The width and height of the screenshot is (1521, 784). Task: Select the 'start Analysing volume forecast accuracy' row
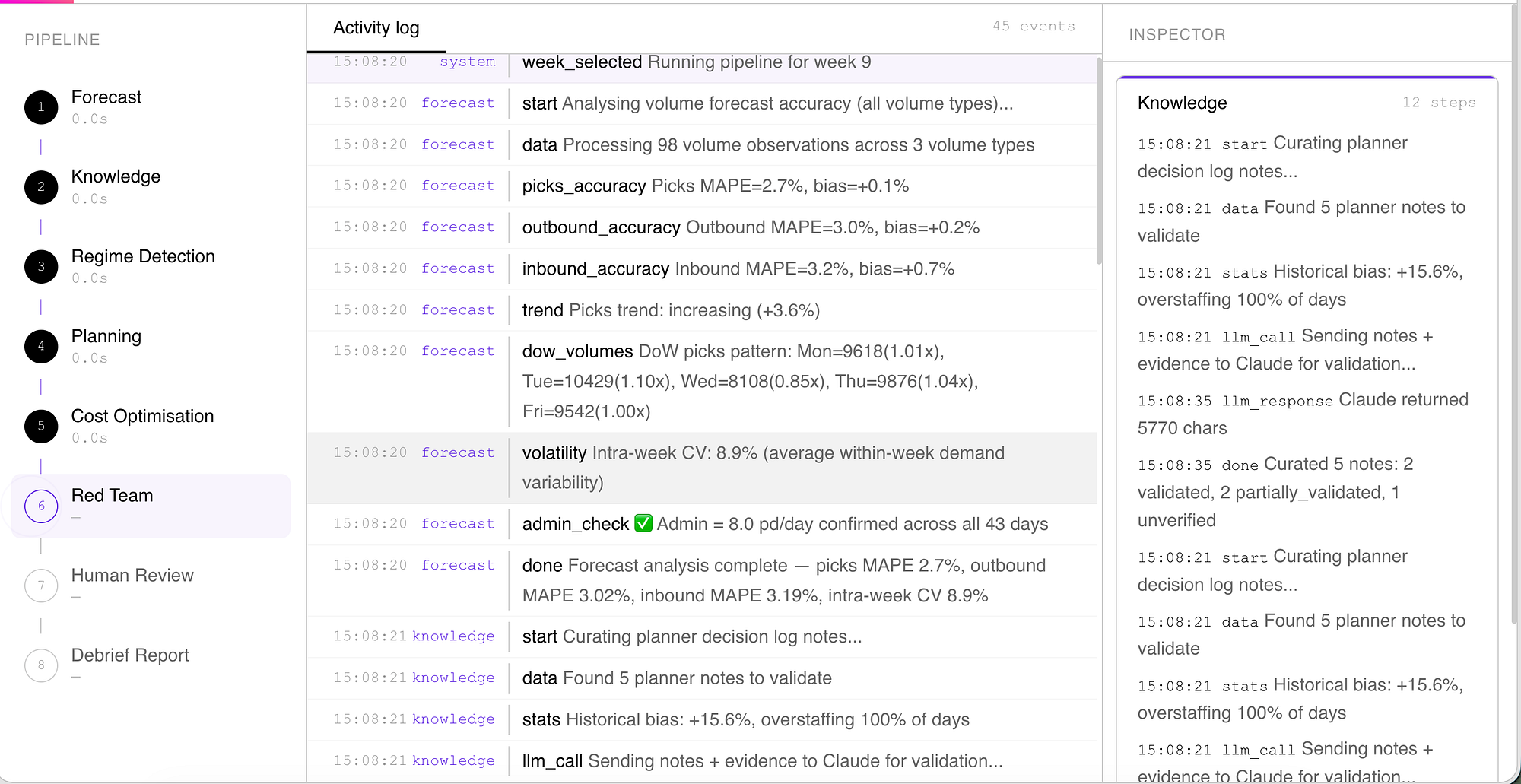click(x=702, y=103)
